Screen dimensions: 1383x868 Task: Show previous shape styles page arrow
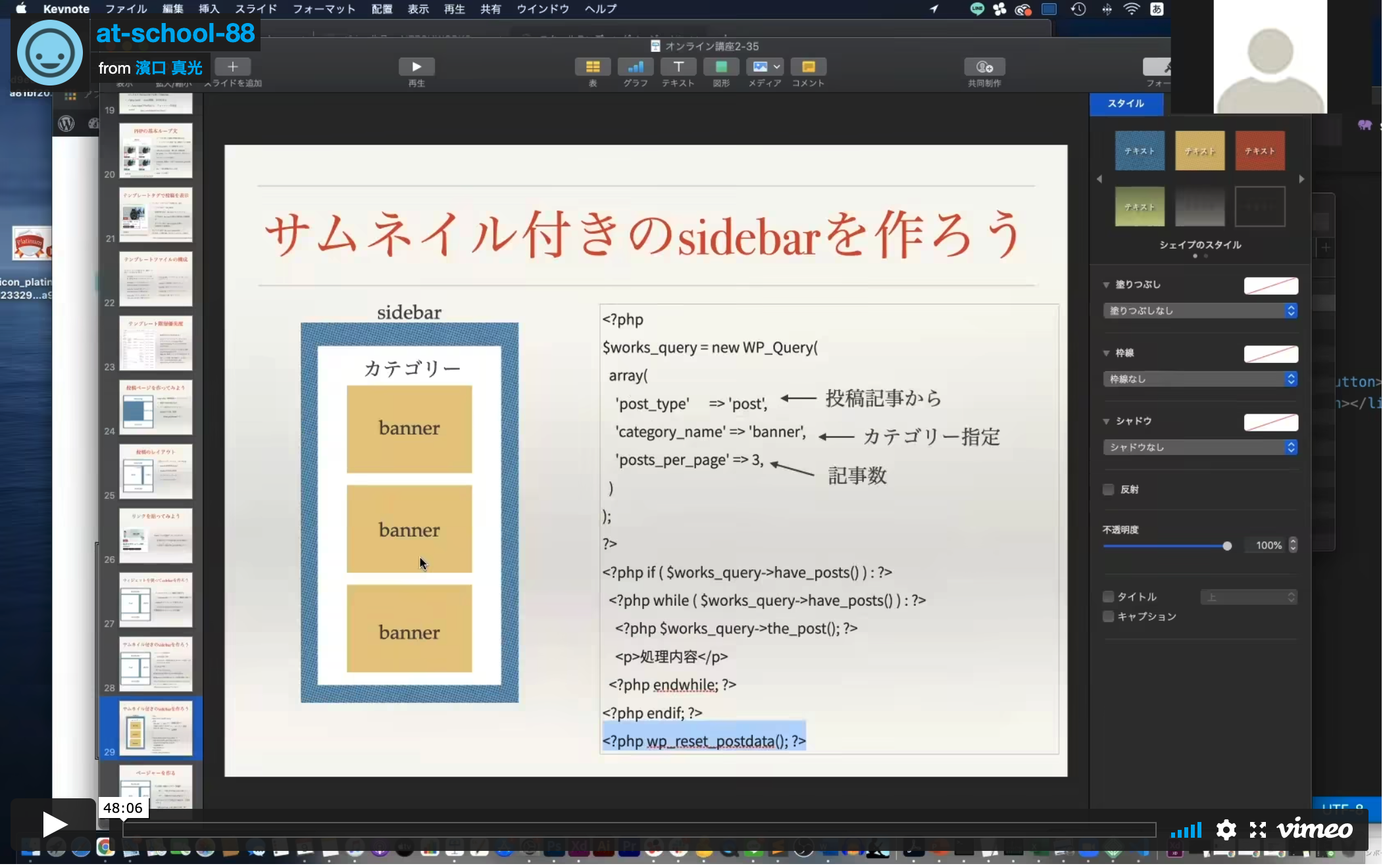[1099, 179]
